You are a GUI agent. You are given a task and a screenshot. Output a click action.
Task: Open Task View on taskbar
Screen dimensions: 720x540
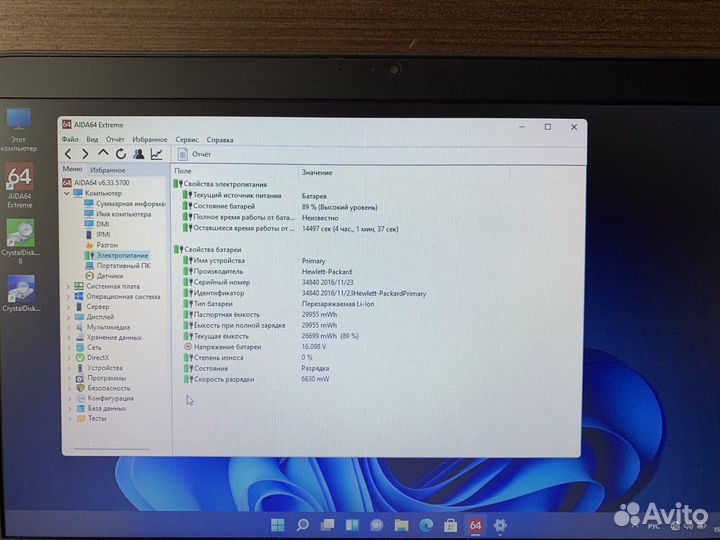point(327,525)
